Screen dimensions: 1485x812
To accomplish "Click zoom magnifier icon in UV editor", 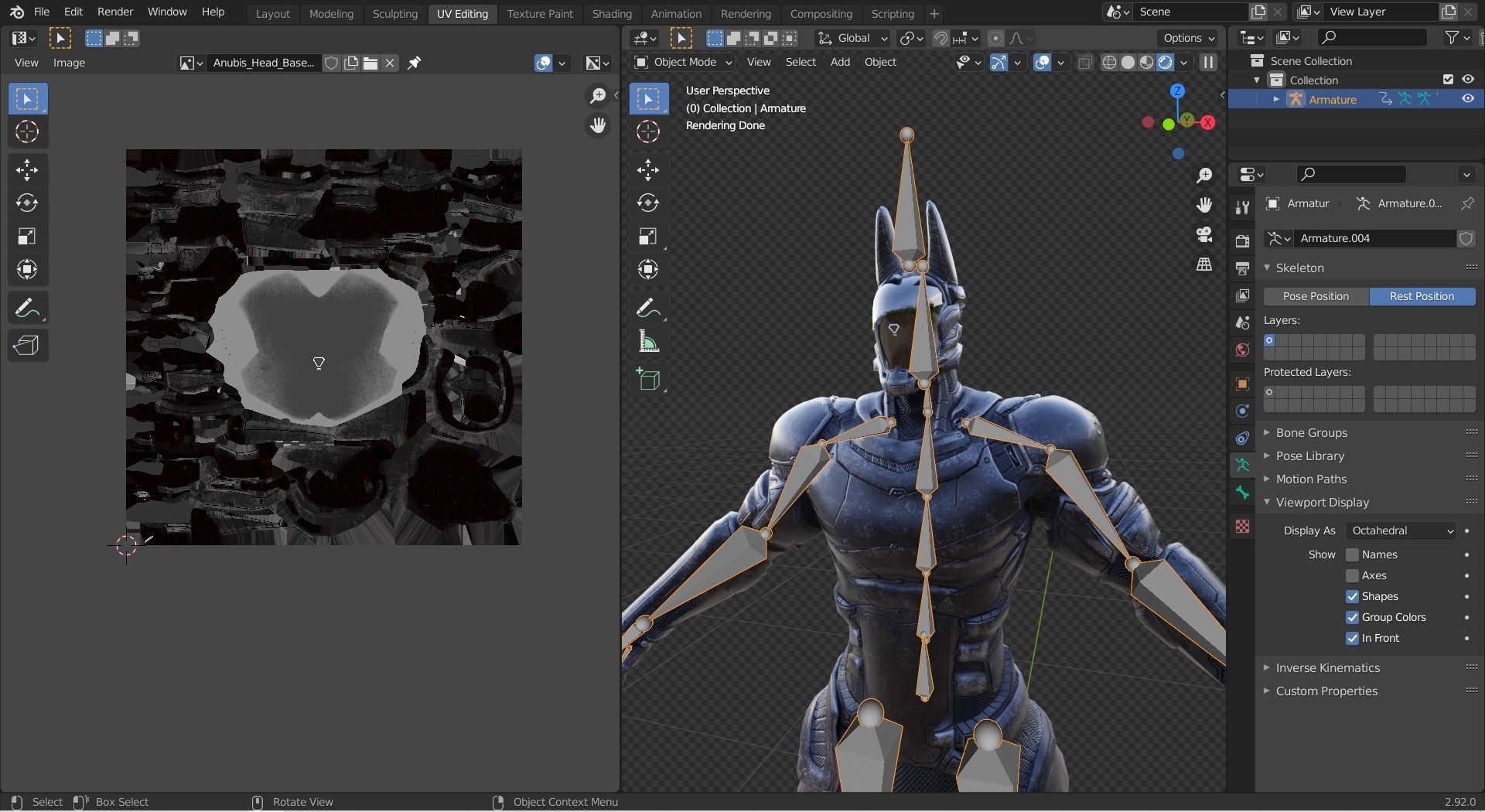I will click(597, 96).
